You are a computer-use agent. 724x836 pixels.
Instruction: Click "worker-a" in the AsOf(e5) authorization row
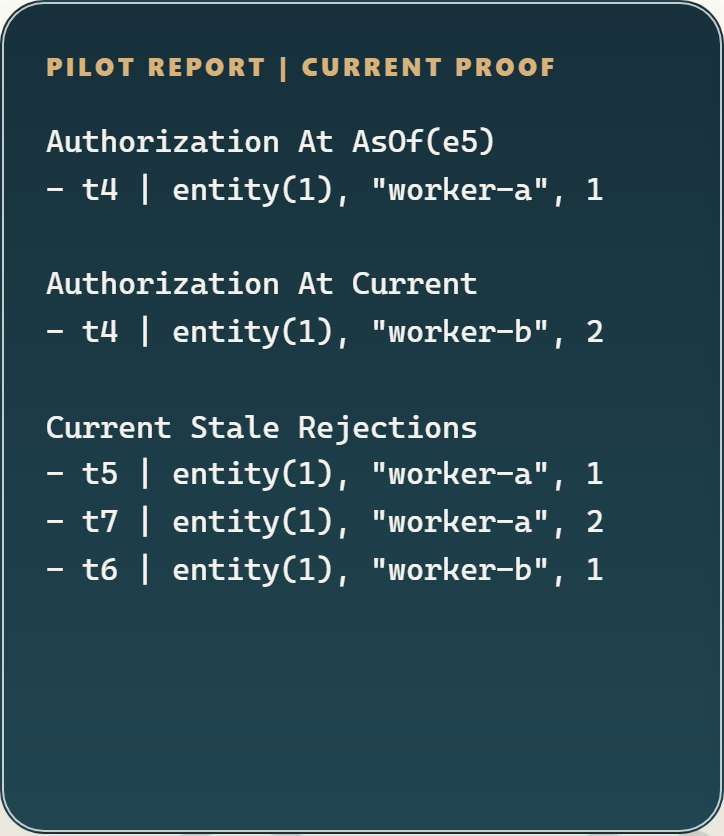point(460,190)
